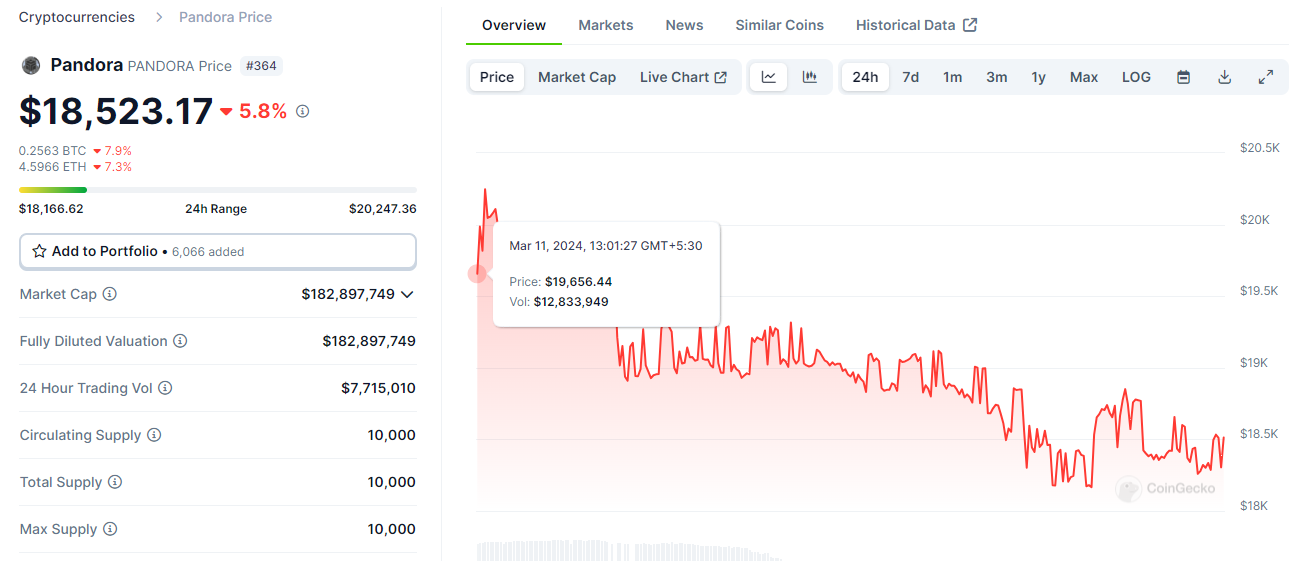Click fully diluted valuation $182,897,749
Screen dimensions: 1305x561
click(x=369, y=341)
